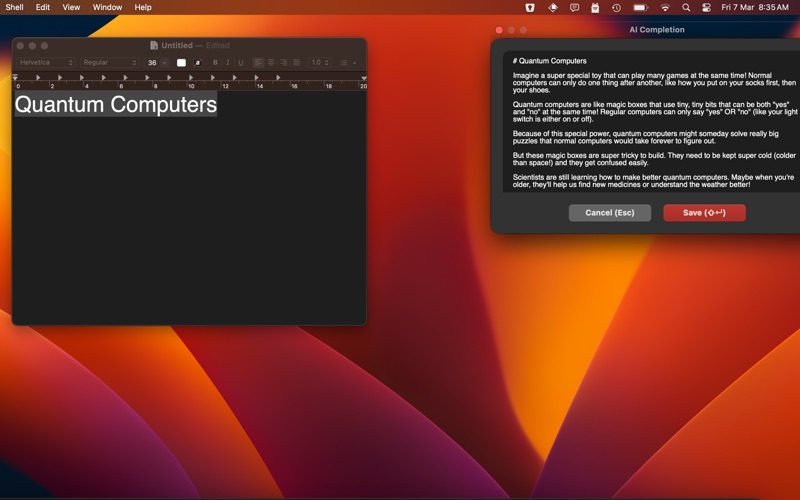Open the diamond-shaped menu bar app icon
800x500 pixels.
tap(553, 8)
